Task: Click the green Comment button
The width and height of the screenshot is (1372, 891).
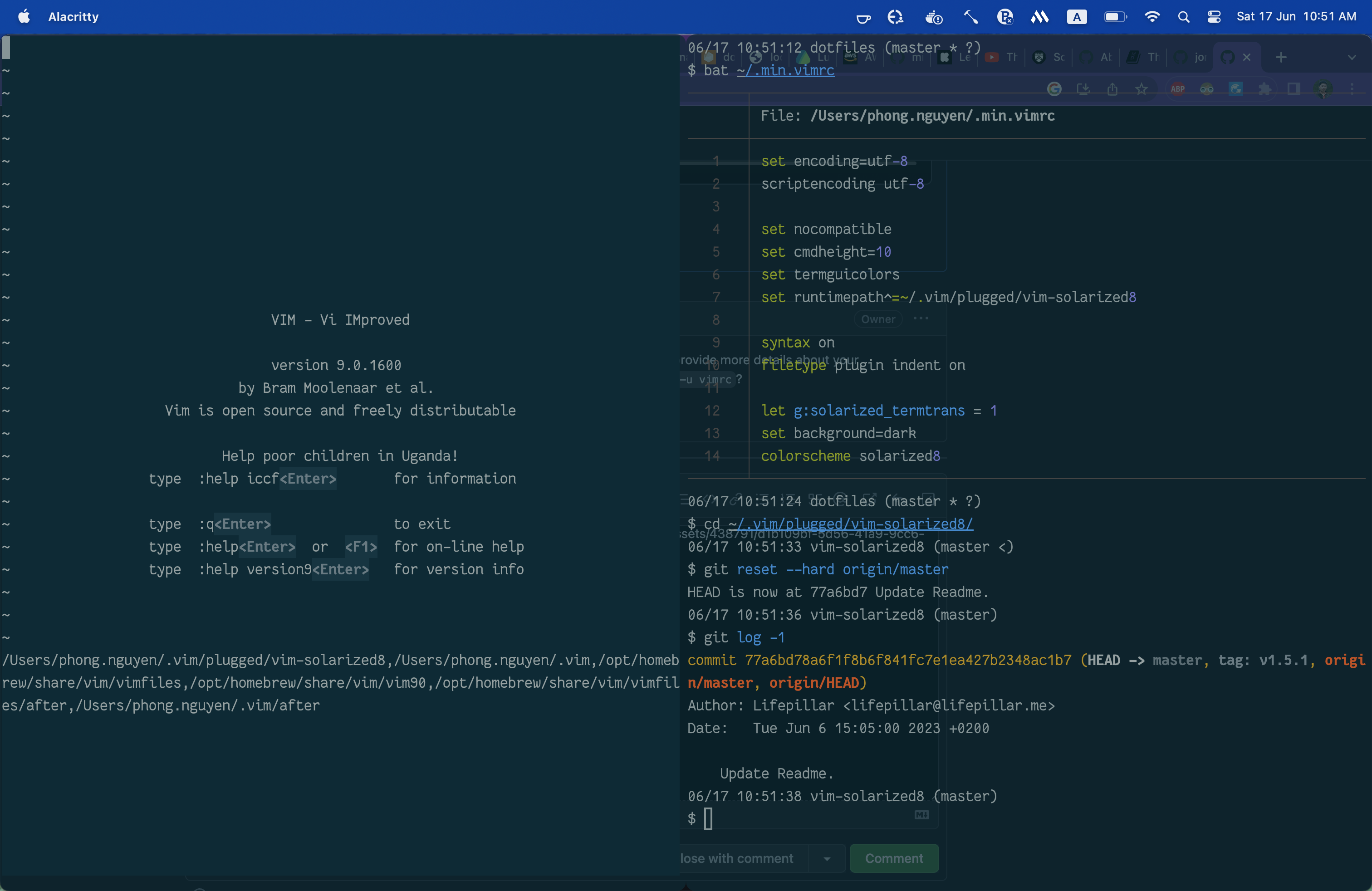Action: [894, 858]
